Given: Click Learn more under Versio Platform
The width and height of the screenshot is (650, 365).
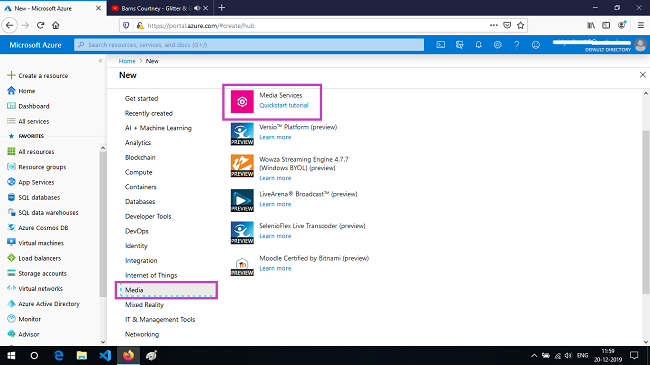Looking at the screenshot, I should [275, 137].
